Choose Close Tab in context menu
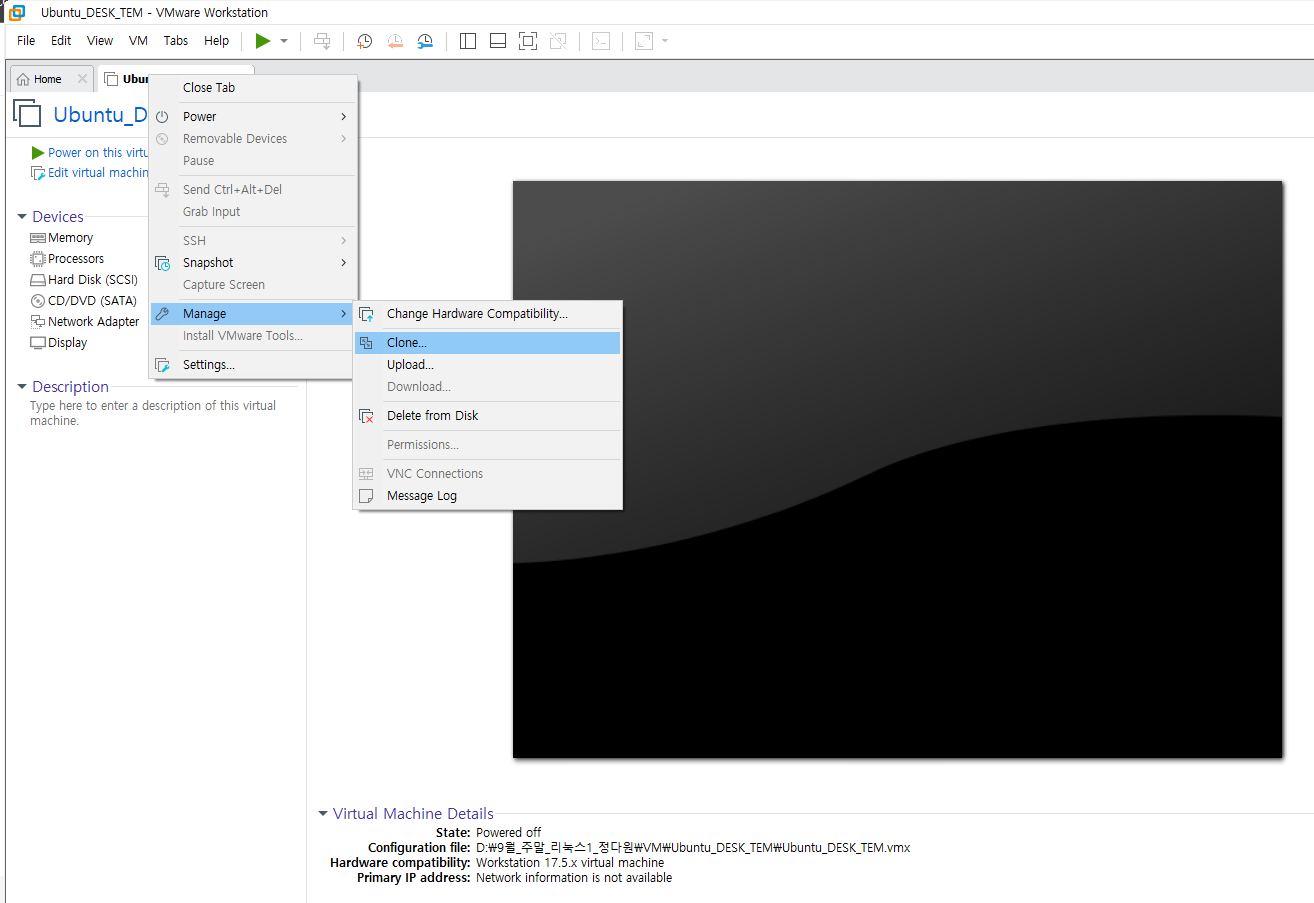Viewport: 1314px width, 903px height. pos(252,88)
